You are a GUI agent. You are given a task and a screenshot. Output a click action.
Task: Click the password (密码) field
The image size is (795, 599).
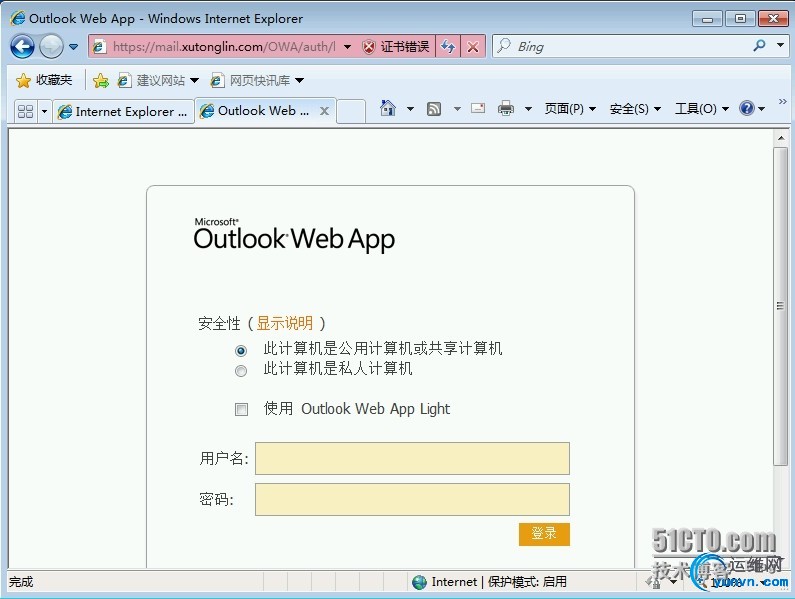click(412, 500)
